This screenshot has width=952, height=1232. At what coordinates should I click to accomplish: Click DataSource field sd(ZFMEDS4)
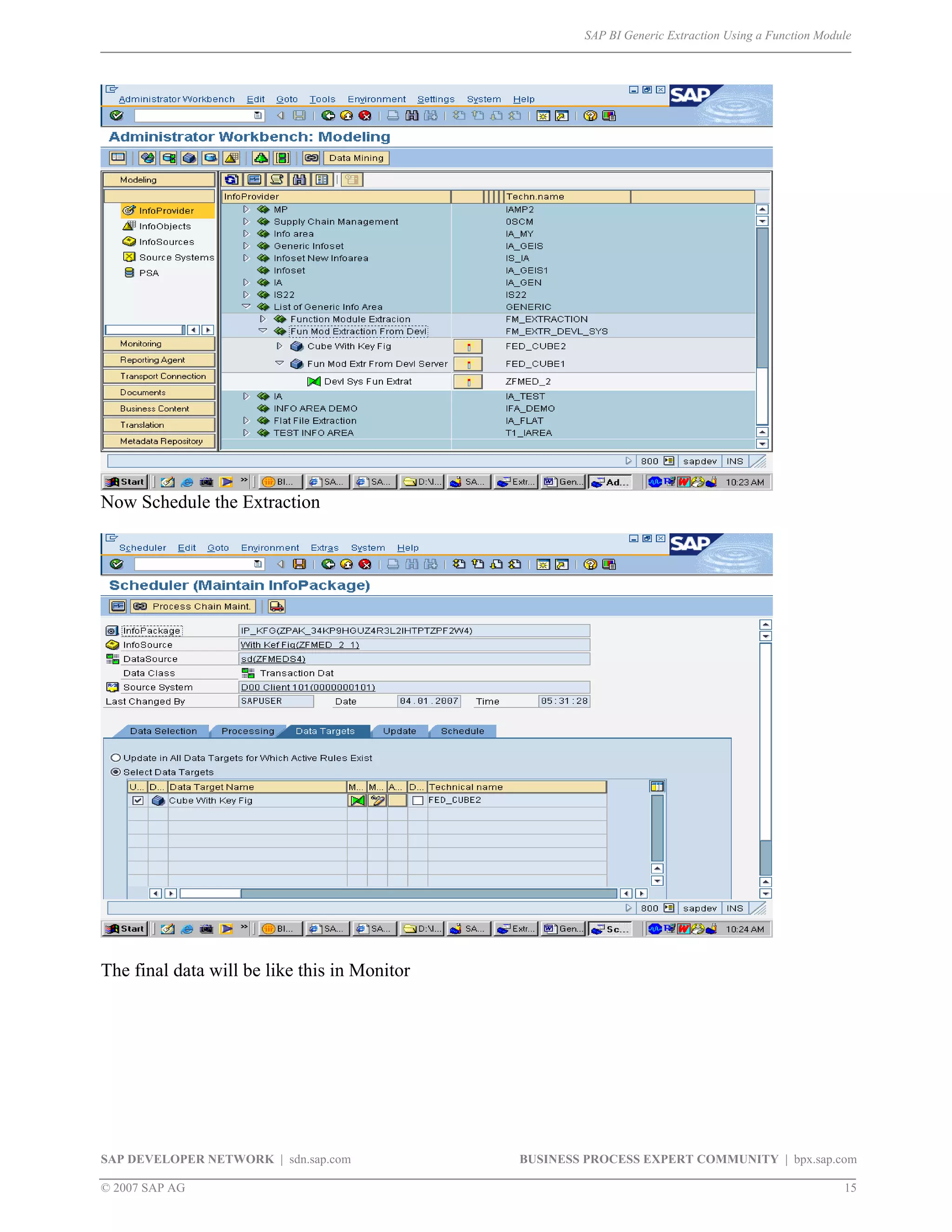click(x=414, y=659)
